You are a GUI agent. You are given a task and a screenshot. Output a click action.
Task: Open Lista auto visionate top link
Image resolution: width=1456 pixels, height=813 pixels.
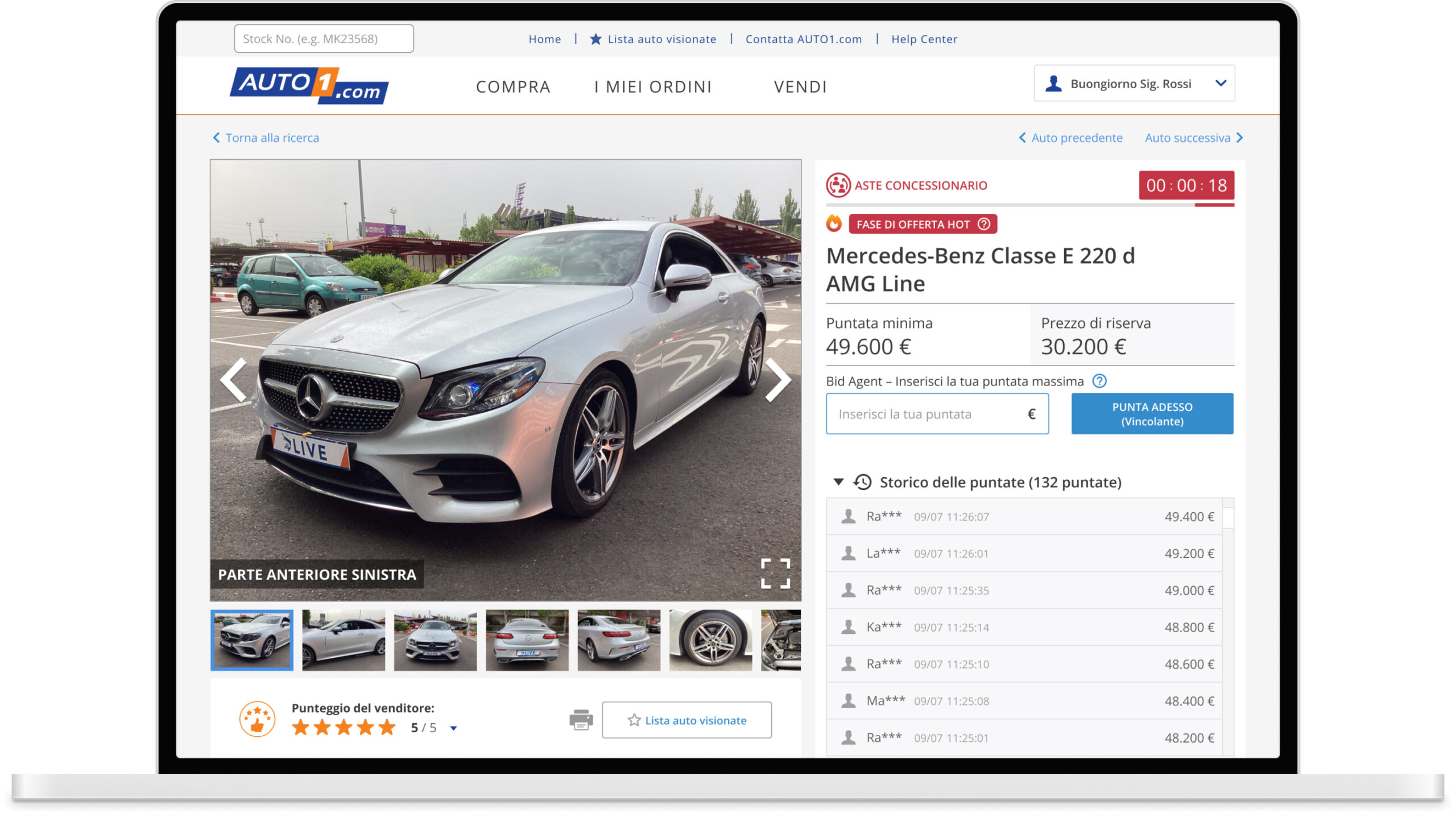(661, 39)
